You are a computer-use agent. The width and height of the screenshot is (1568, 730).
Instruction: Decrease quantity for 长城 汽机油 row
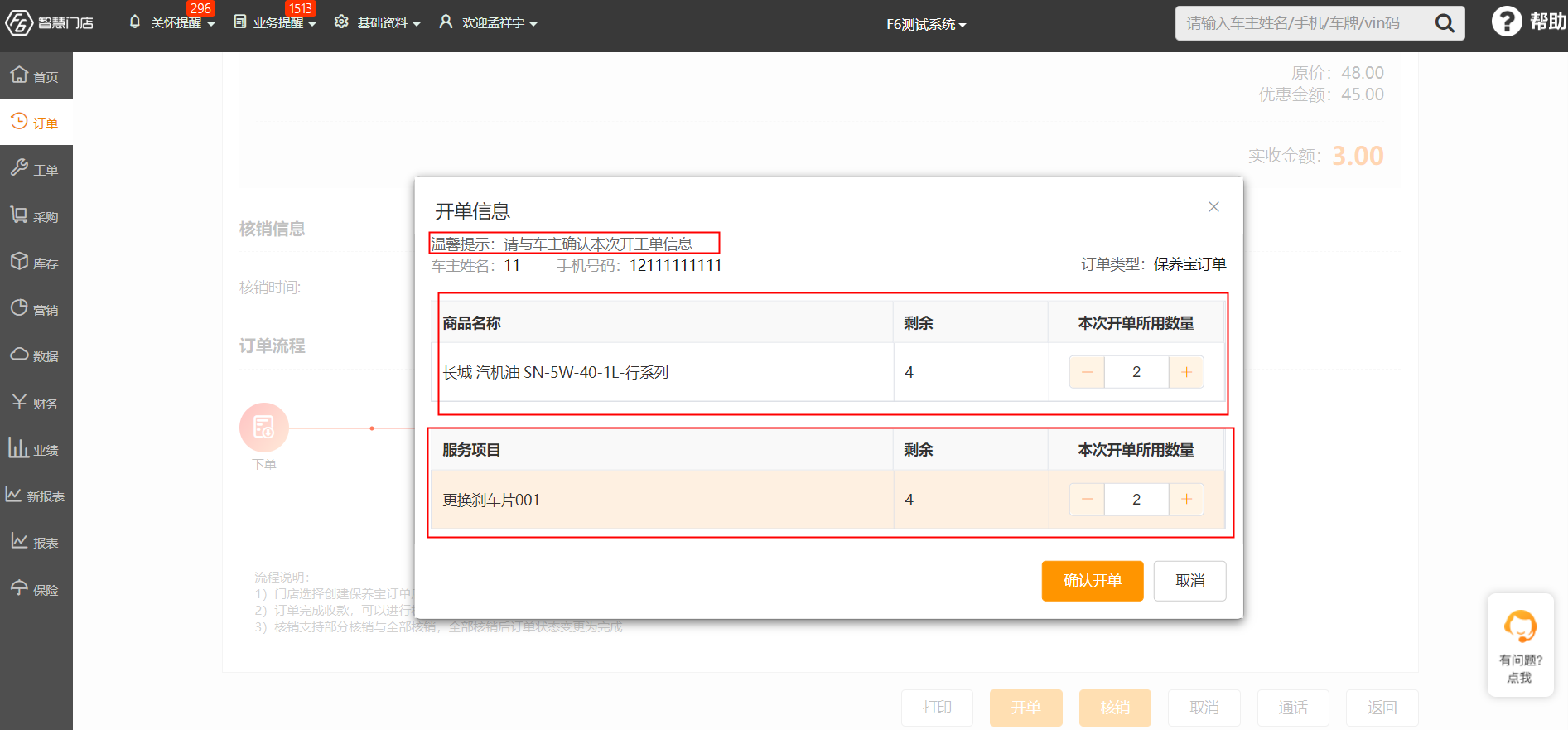[x=1087, y=372]
